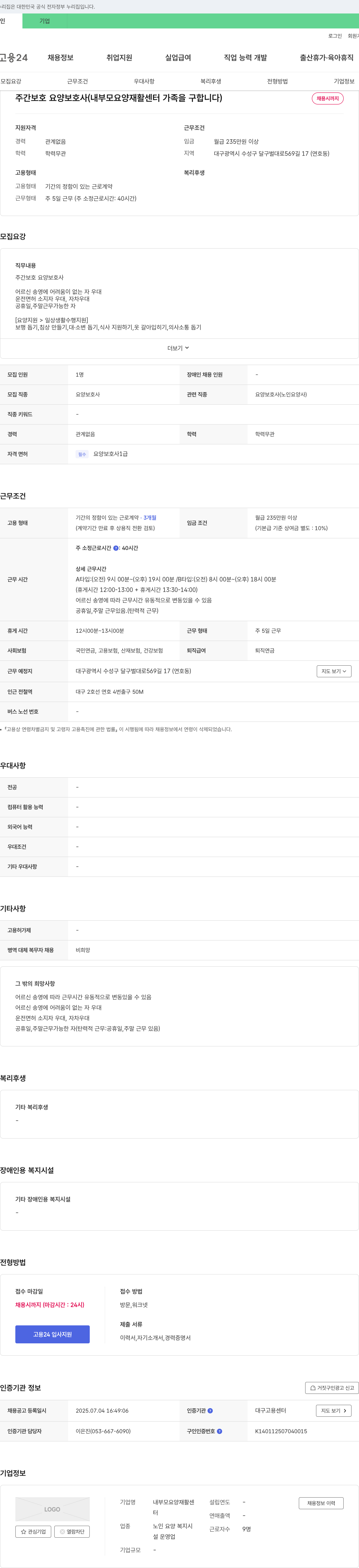Click the 3개월 contract period text
This screenshot has width=359, height=1568.
[150, 518]
